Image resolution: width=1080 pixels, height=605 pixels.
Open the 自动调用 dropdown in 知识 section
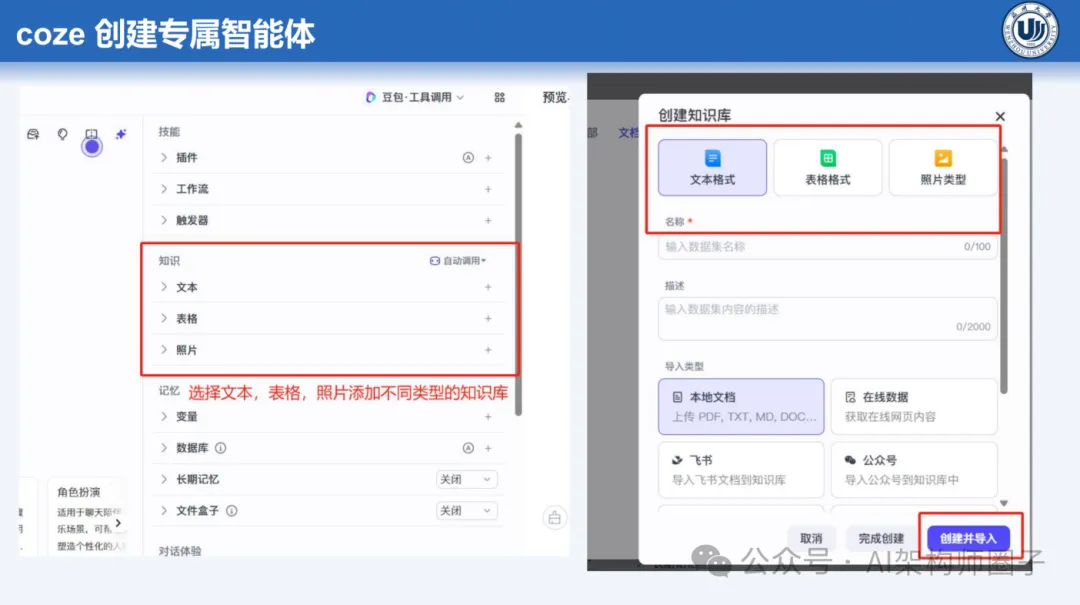[458, 260]
